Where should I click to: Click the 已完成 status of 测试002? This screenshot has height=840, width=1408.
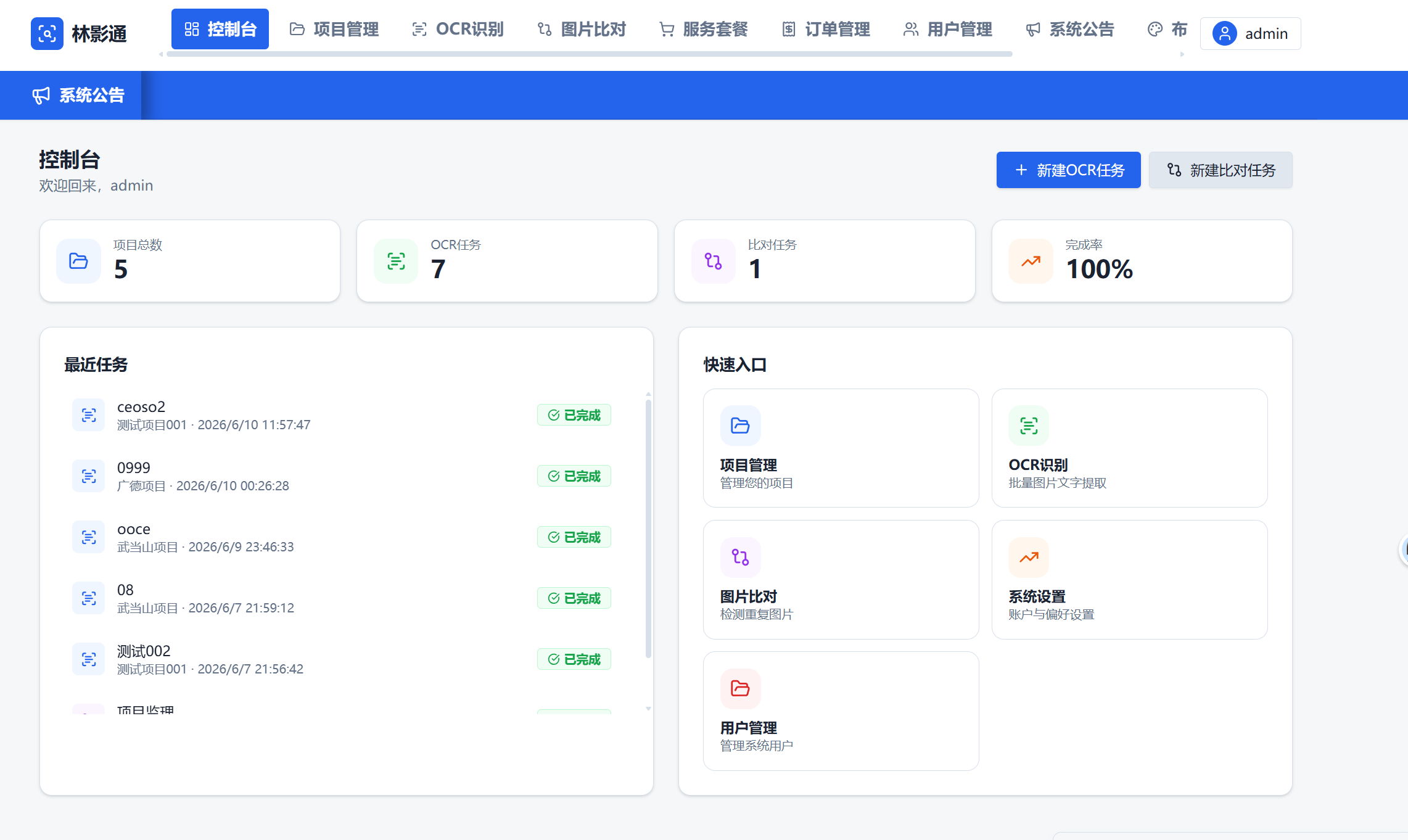[574, 659]
